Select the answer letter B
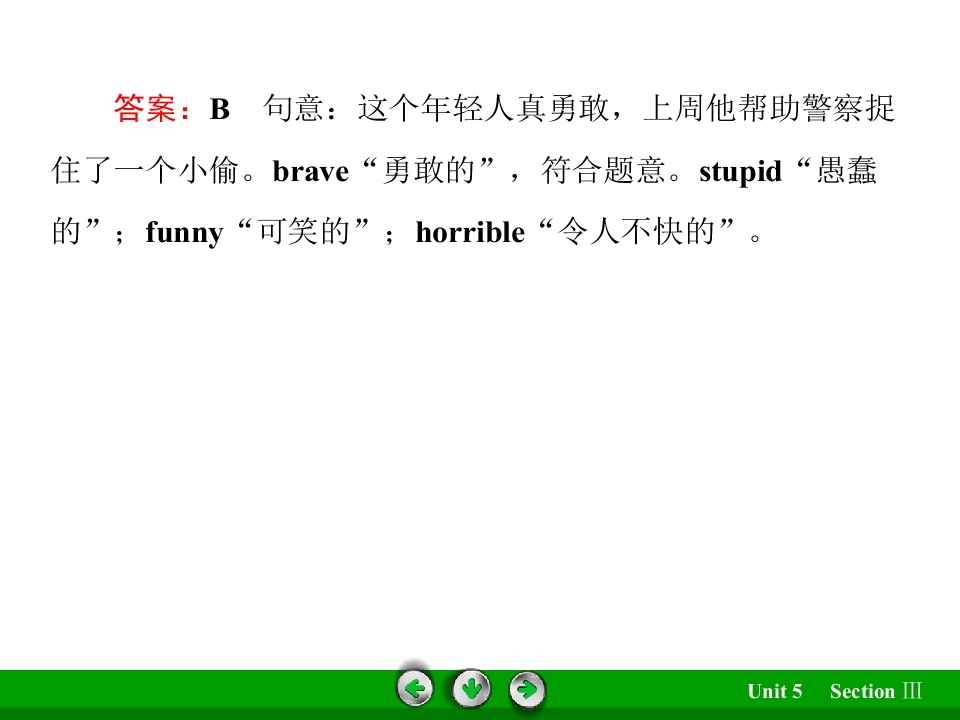The height and width of the screenshot is (720, 960). [x=220, y=110]
